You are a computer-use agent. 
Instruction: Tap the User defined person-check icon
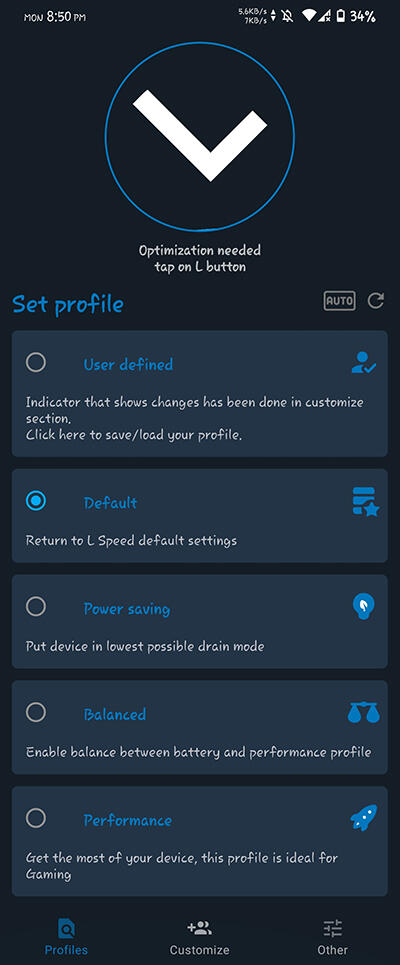364,362
